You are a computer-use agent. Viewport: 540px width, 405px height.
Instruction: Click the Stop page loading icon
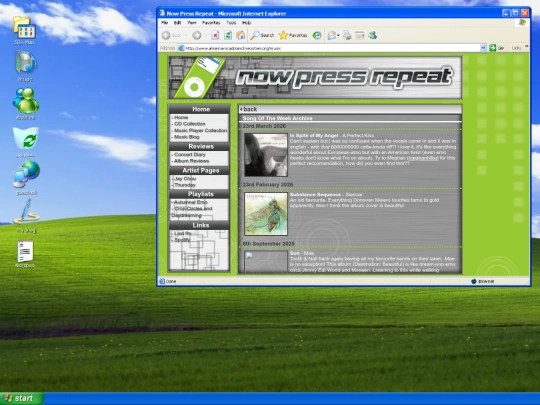click(x=215, y=35)
